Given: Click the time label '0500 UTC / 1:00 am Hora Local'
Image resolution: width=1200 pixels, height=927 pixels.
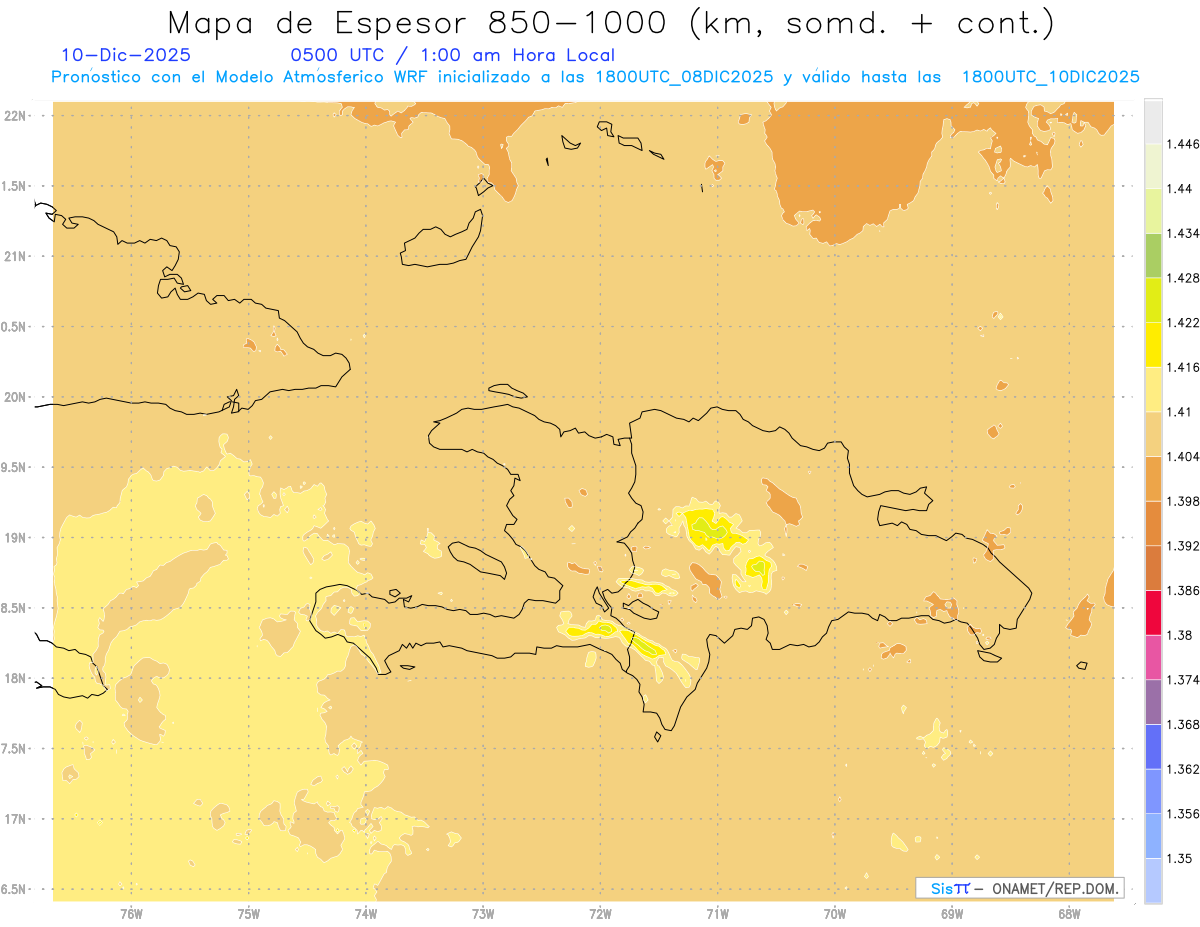Looking at the screenshot, I should pos(452,55).
